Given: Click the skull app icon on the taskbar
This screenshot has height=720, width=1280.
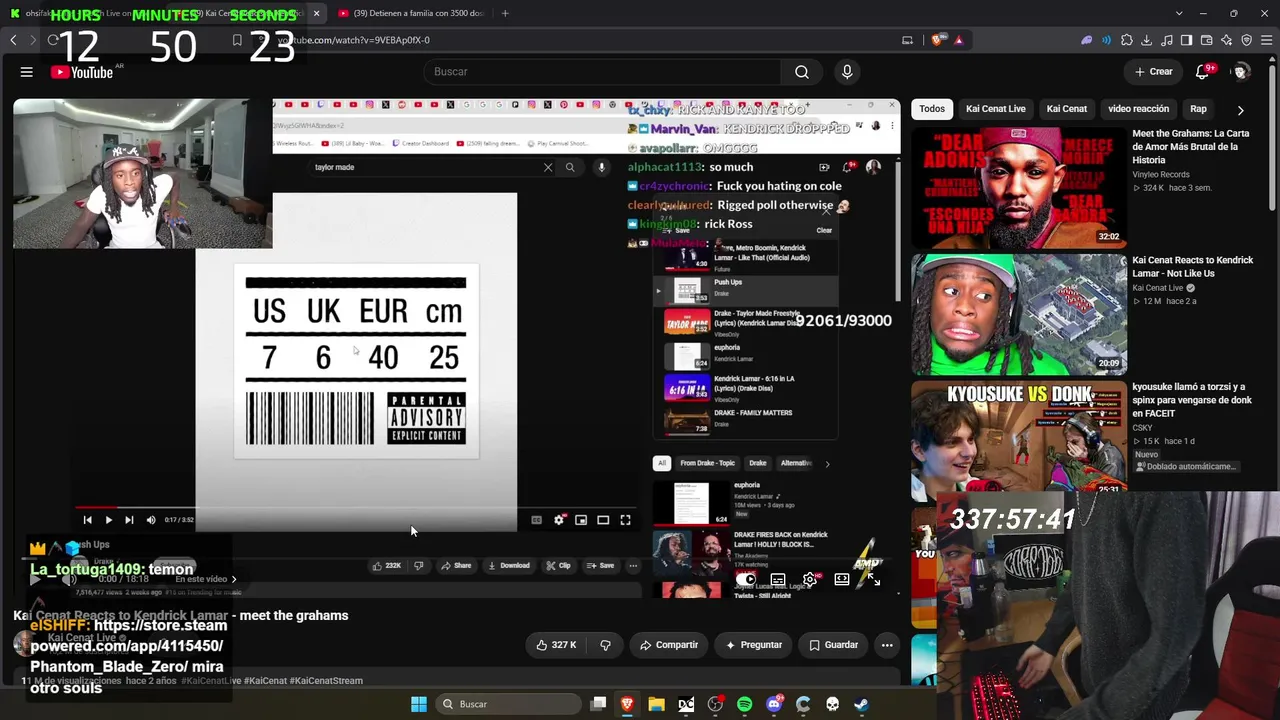Looking at the screenshot, I should pyautogui.click(x=831, y=704).
